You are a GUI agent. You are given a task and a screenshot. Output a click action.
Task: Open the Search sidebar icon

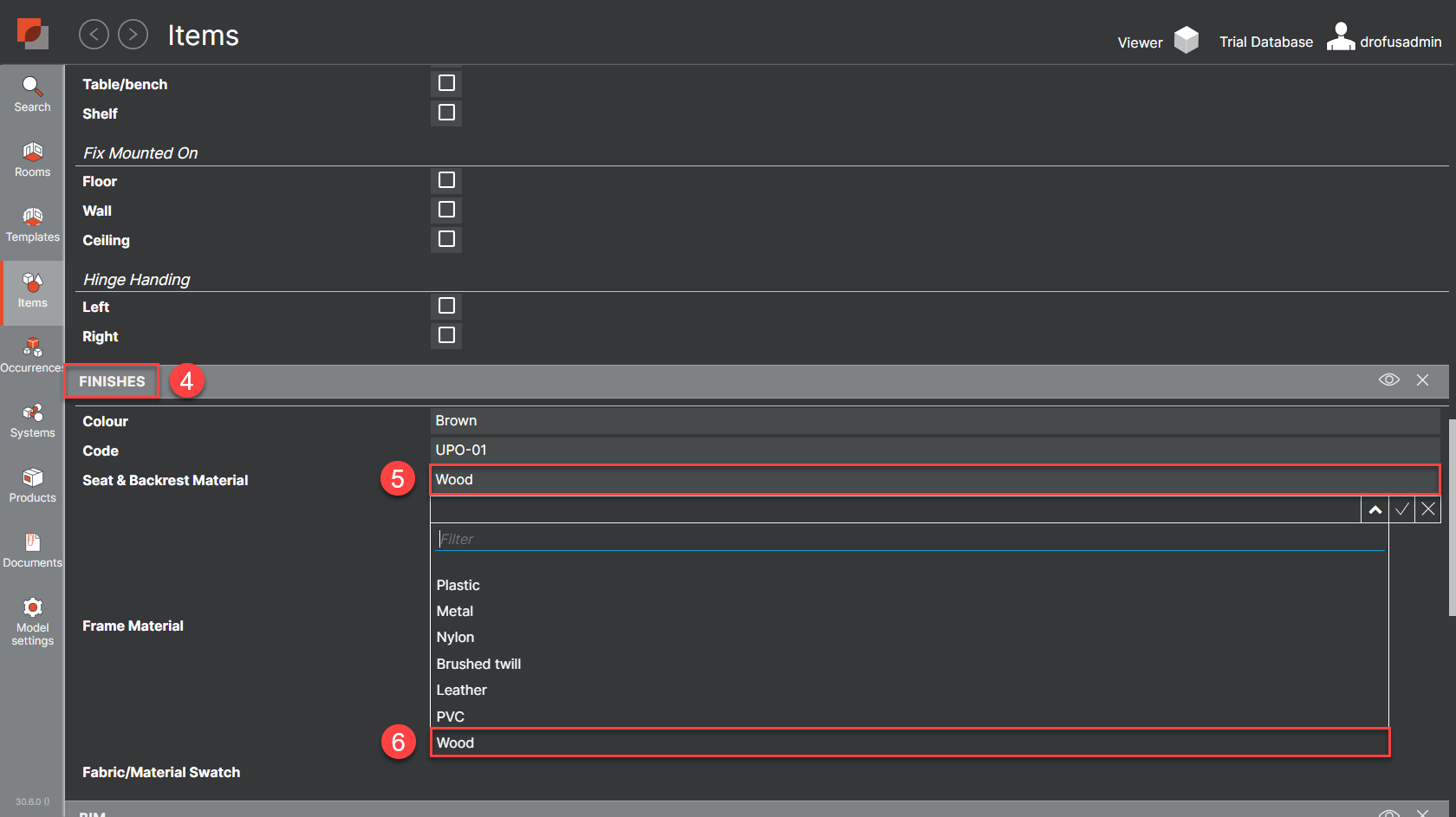(32, 94)
